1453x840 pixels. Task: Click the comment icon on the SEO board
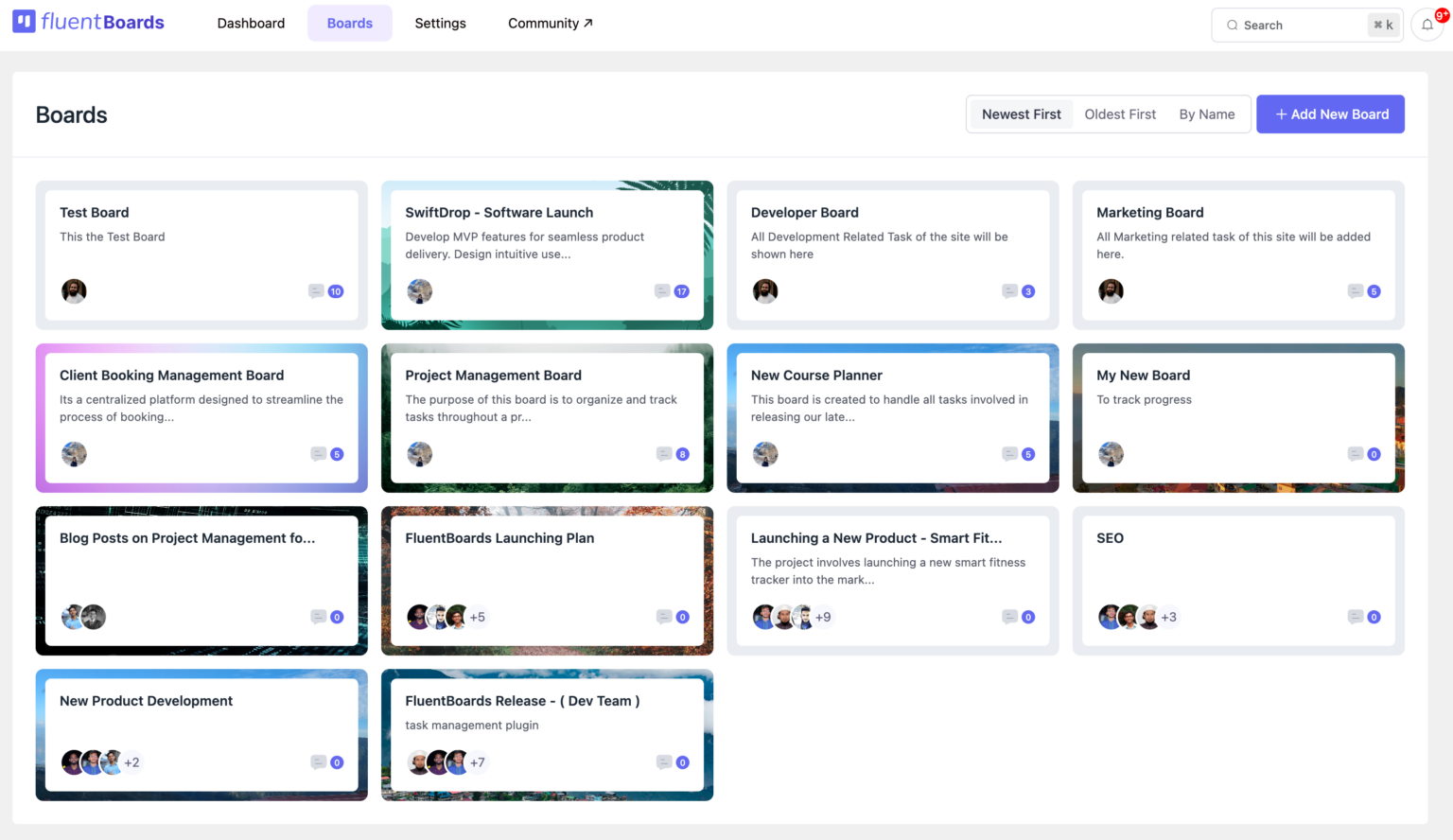pos(1357,617)
